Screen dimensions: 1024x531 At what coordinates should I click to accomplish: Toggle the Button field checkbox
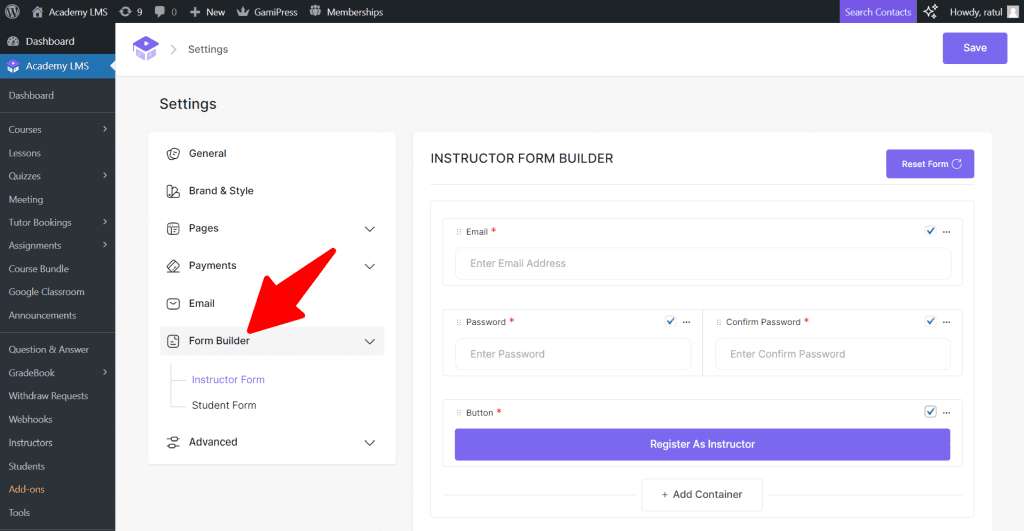click(930, 411)
